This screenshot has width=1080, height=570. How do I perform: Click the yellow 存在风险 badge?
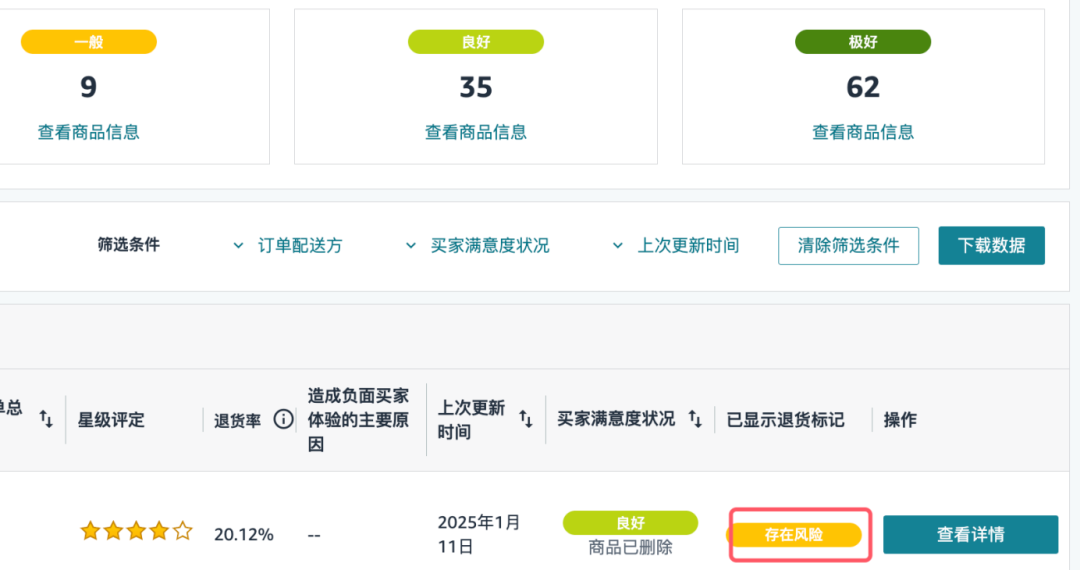click(794, 535)
